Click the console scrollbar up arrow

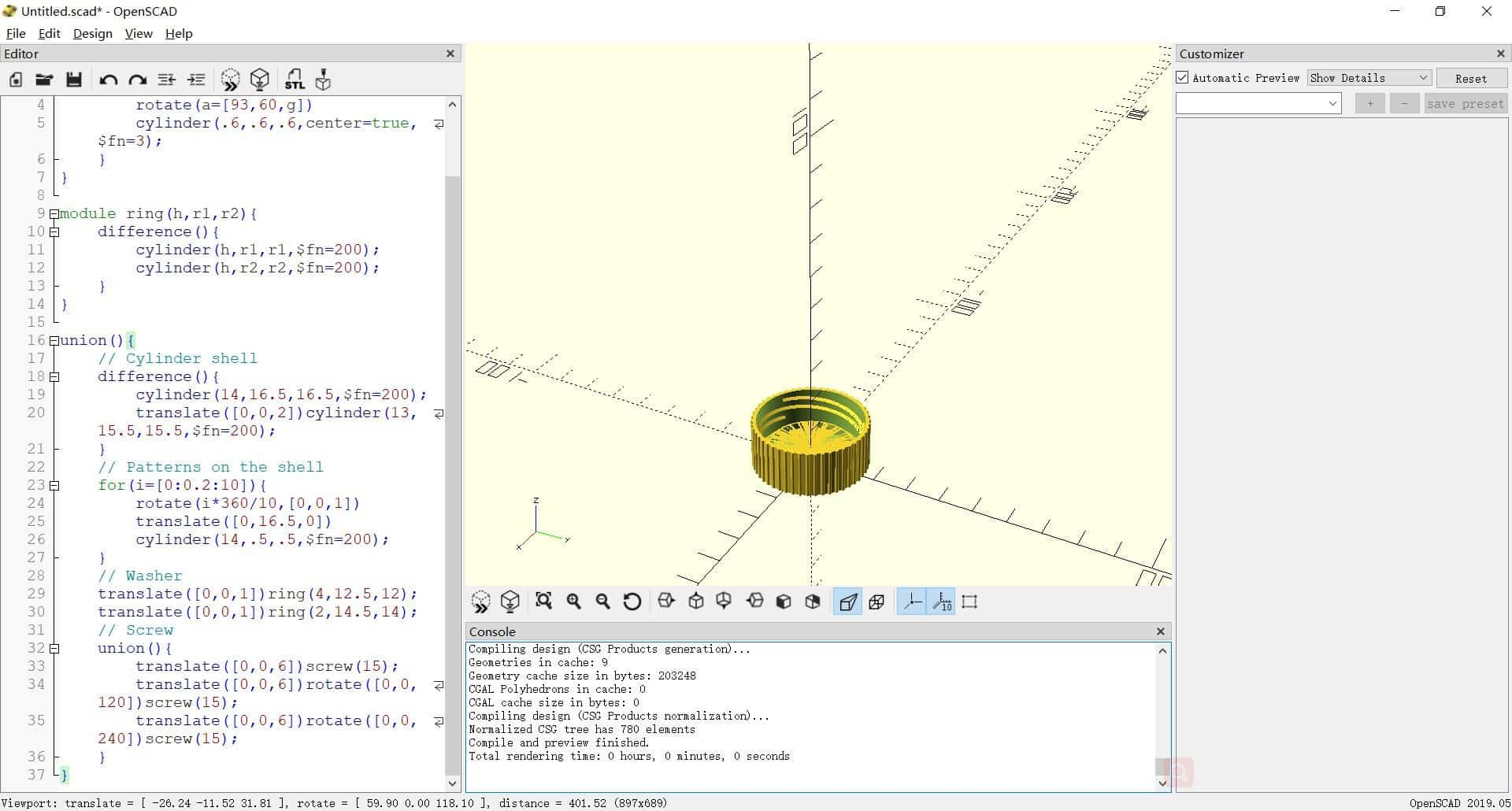(1162, 650)
